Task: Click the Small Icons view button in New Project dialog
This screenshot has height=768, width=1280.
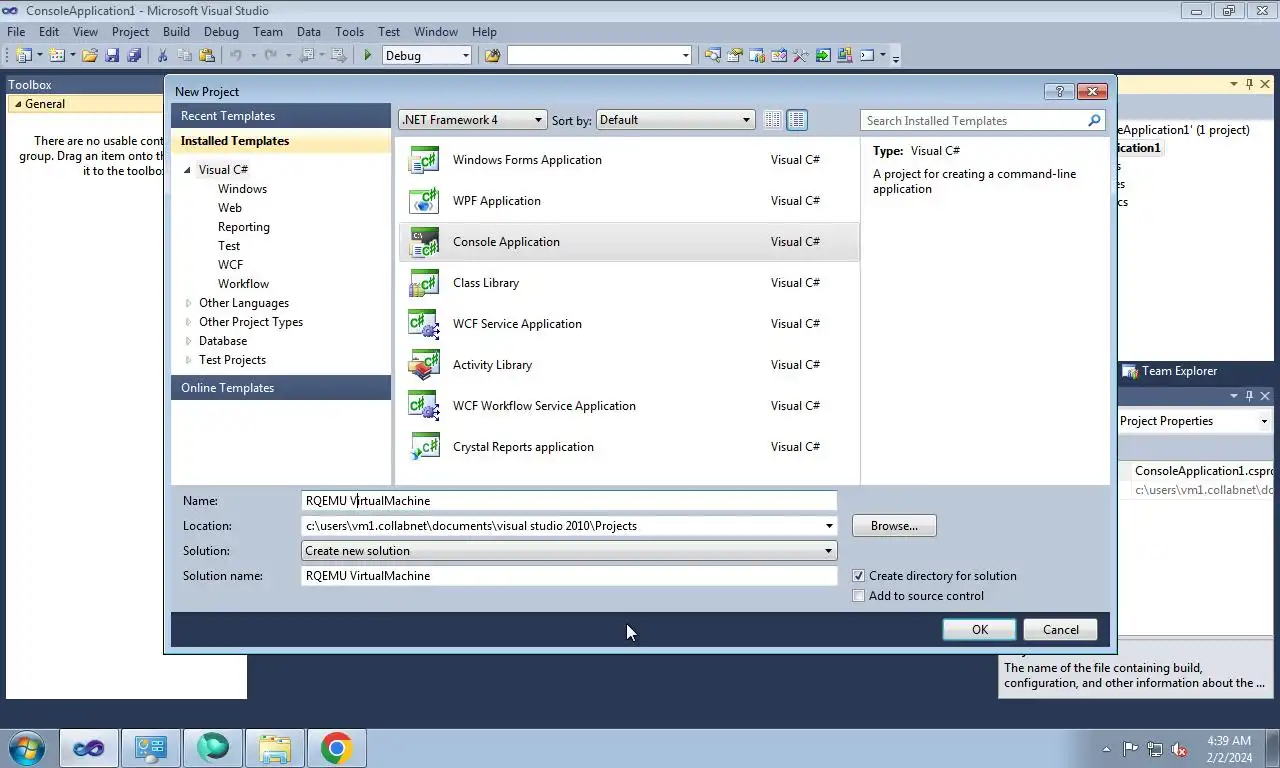Action: [x=773, y=120]
